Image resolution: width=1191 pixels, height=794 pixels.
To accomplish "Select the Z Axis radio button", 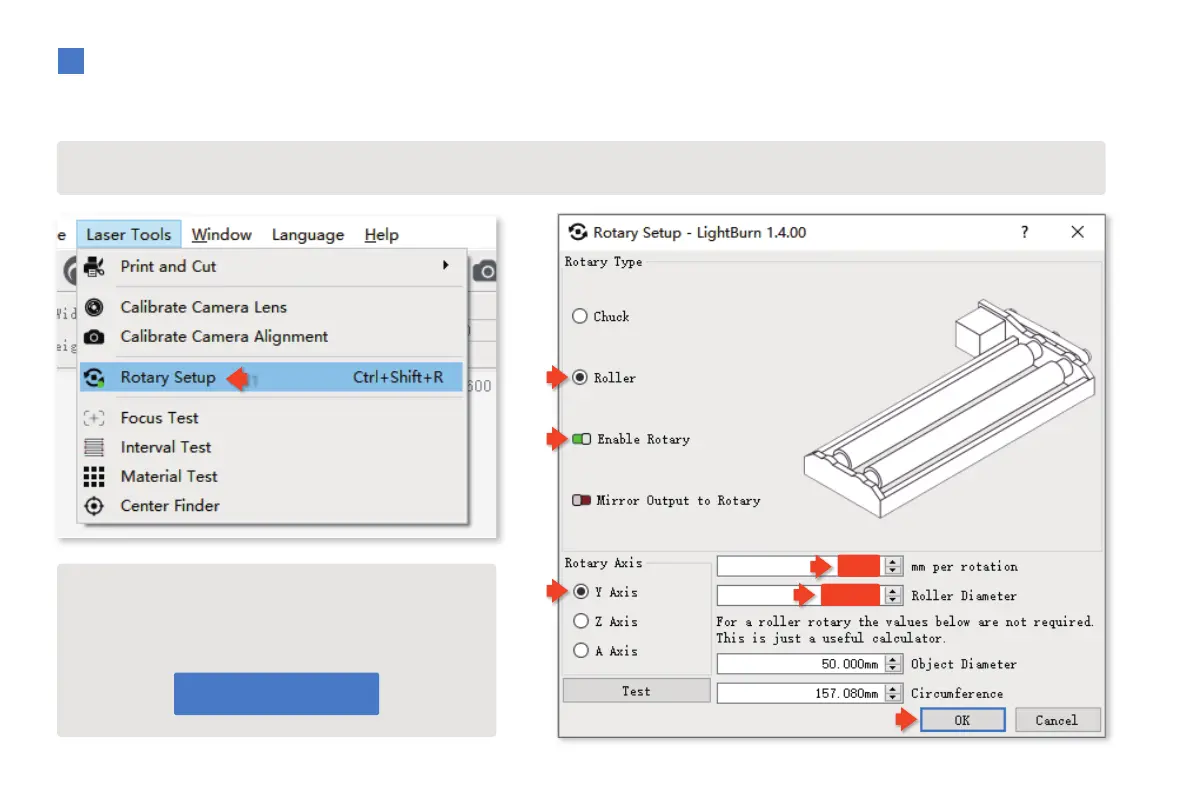I will [580, 621].
